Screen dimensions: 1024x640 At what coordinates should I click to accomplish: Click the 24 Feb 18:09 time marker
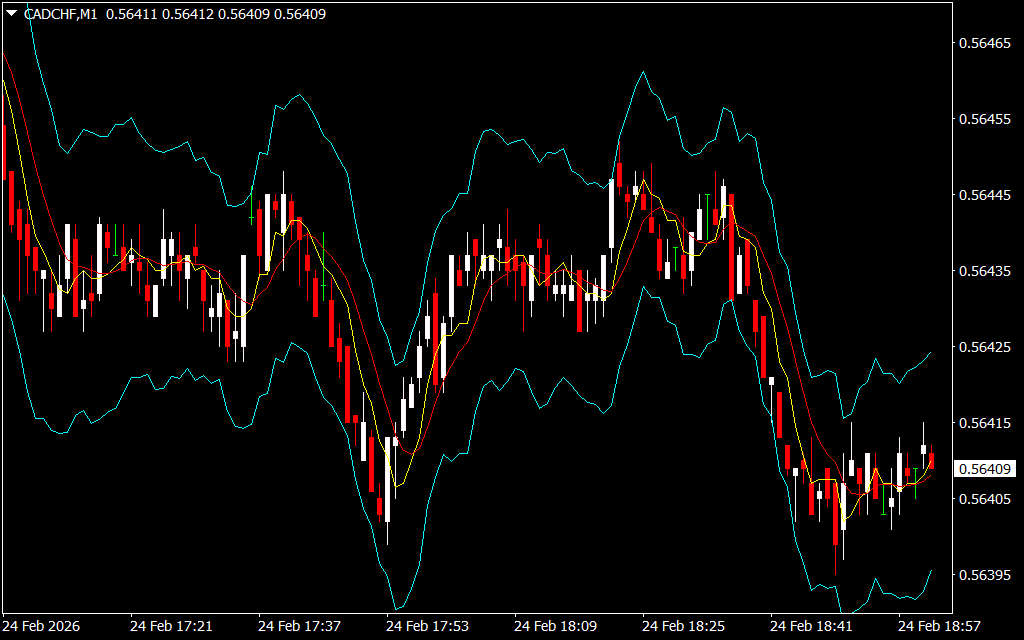[x=555, y=626]
